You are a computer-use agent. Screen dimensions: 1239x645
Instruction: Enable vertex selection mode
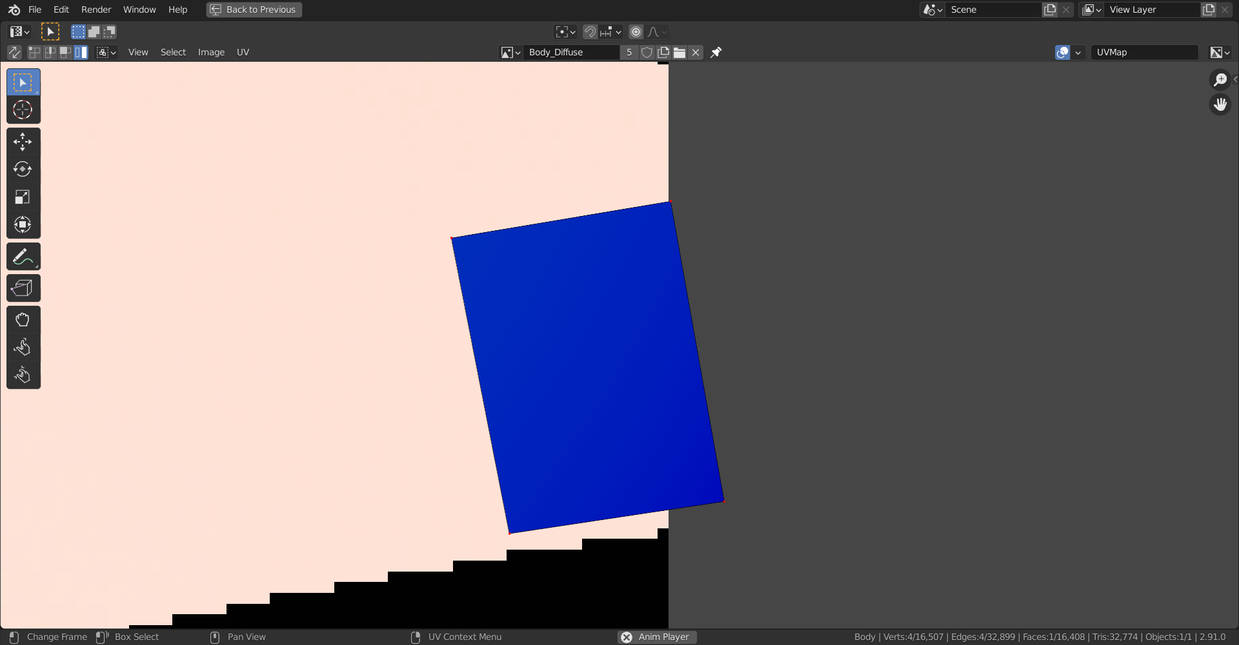click(34, 52)
